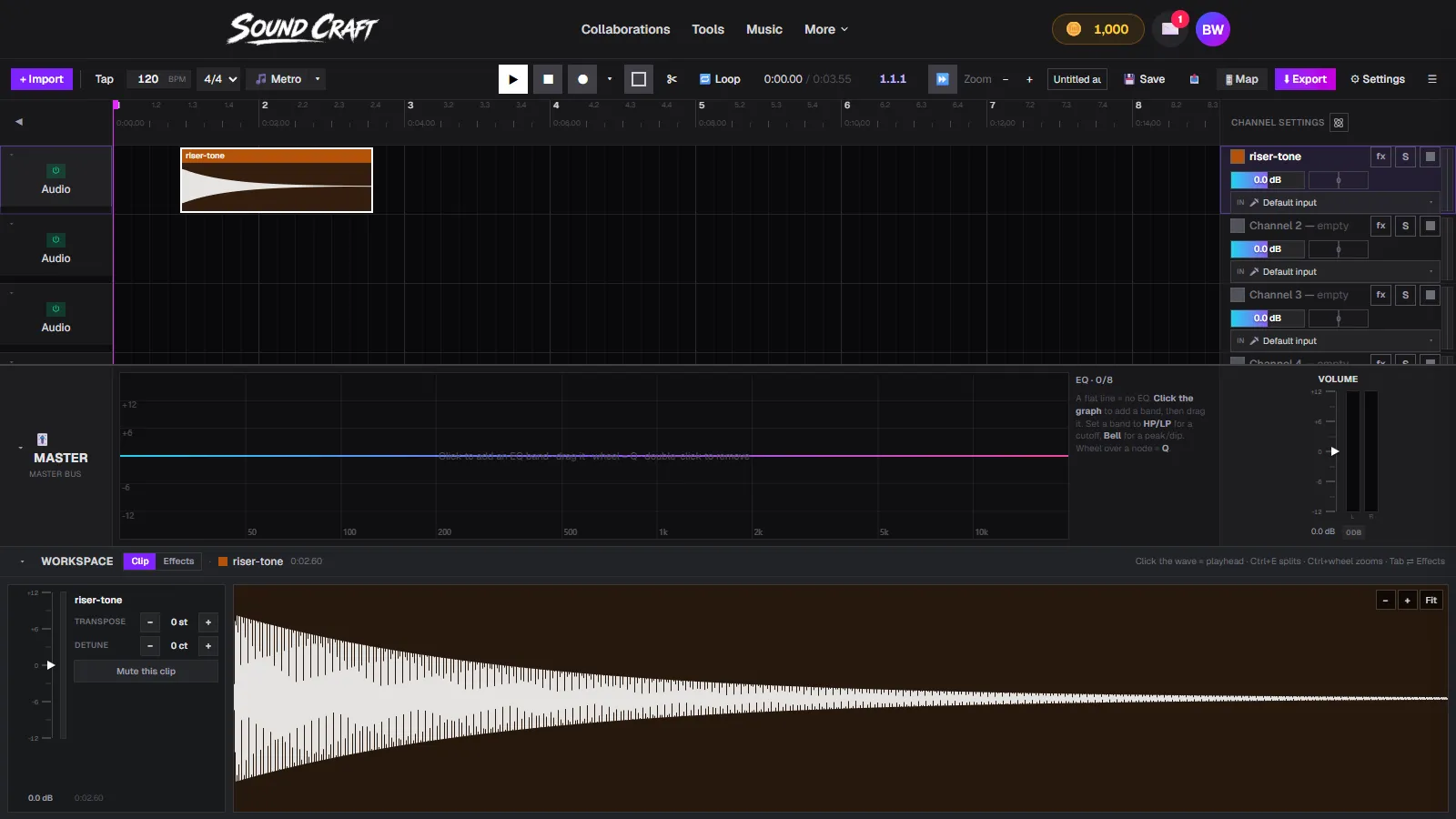Image resolution: width=1456 pixels, height=819 pixels.
Task: Toggle the Loop mode
Action: tap(720, 79)
